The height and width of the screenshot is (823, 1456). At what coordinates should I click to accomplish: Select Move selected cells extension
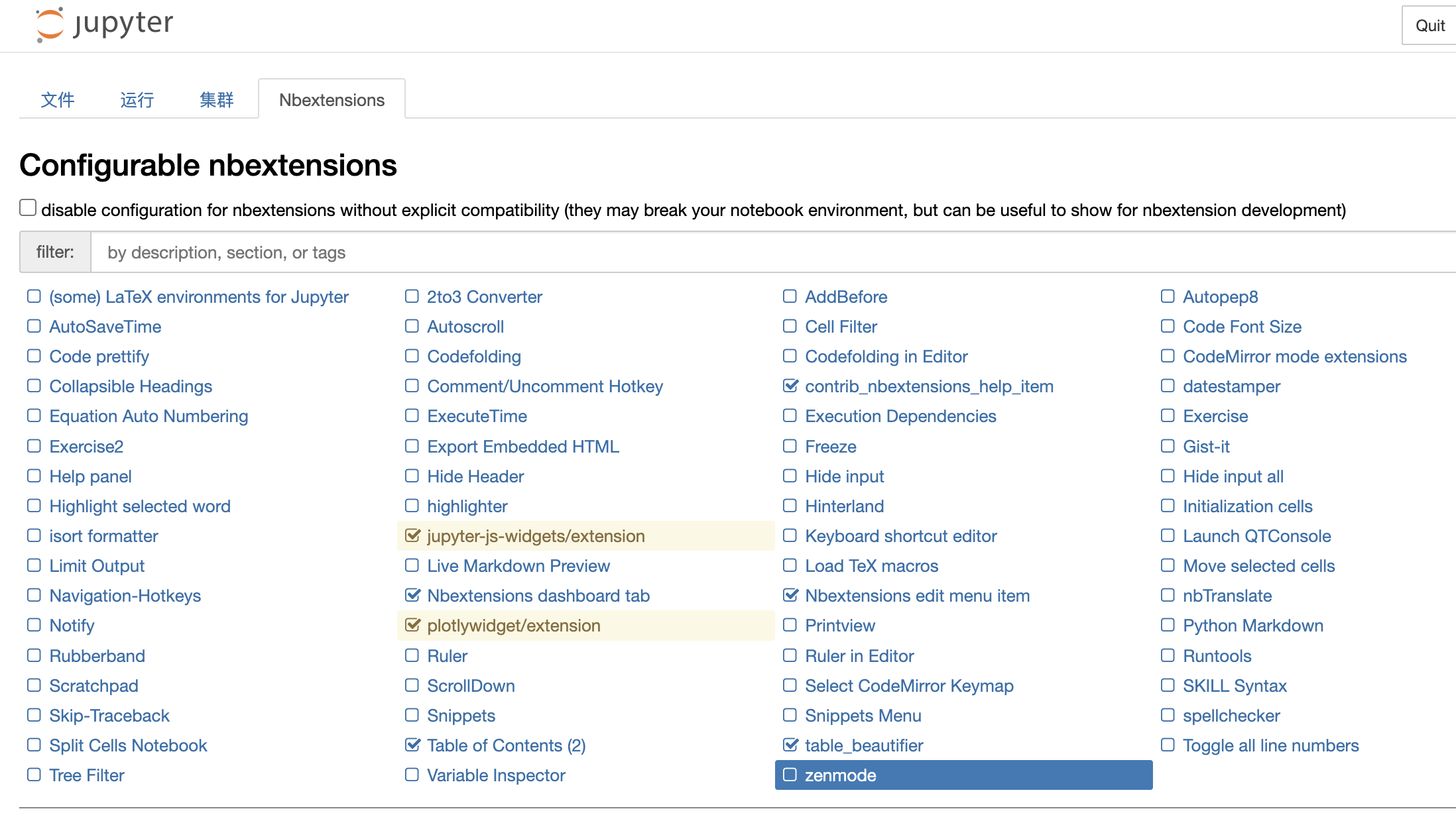1259,566
